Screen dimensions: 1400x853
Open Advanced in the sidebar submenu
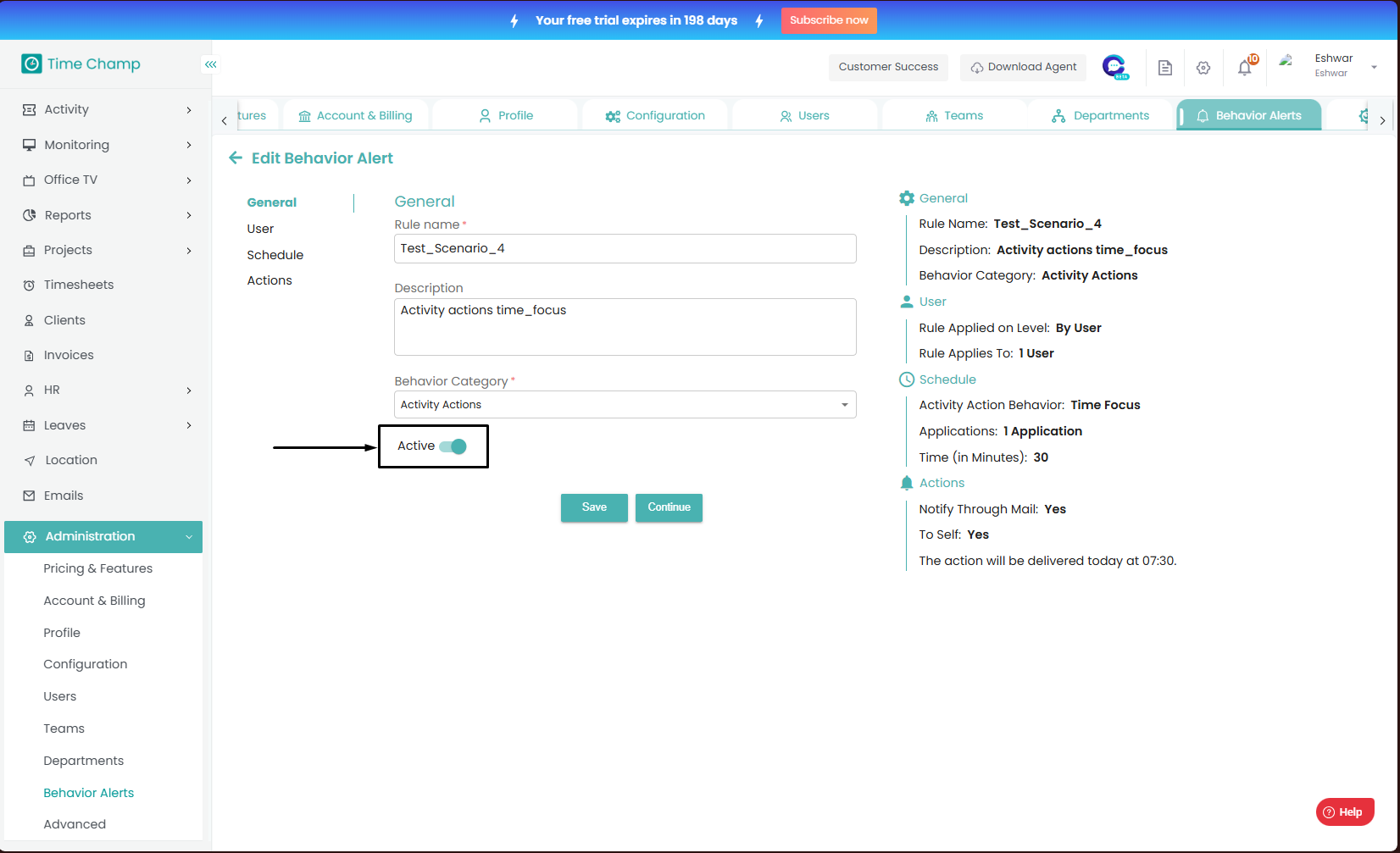pos(75,825)
